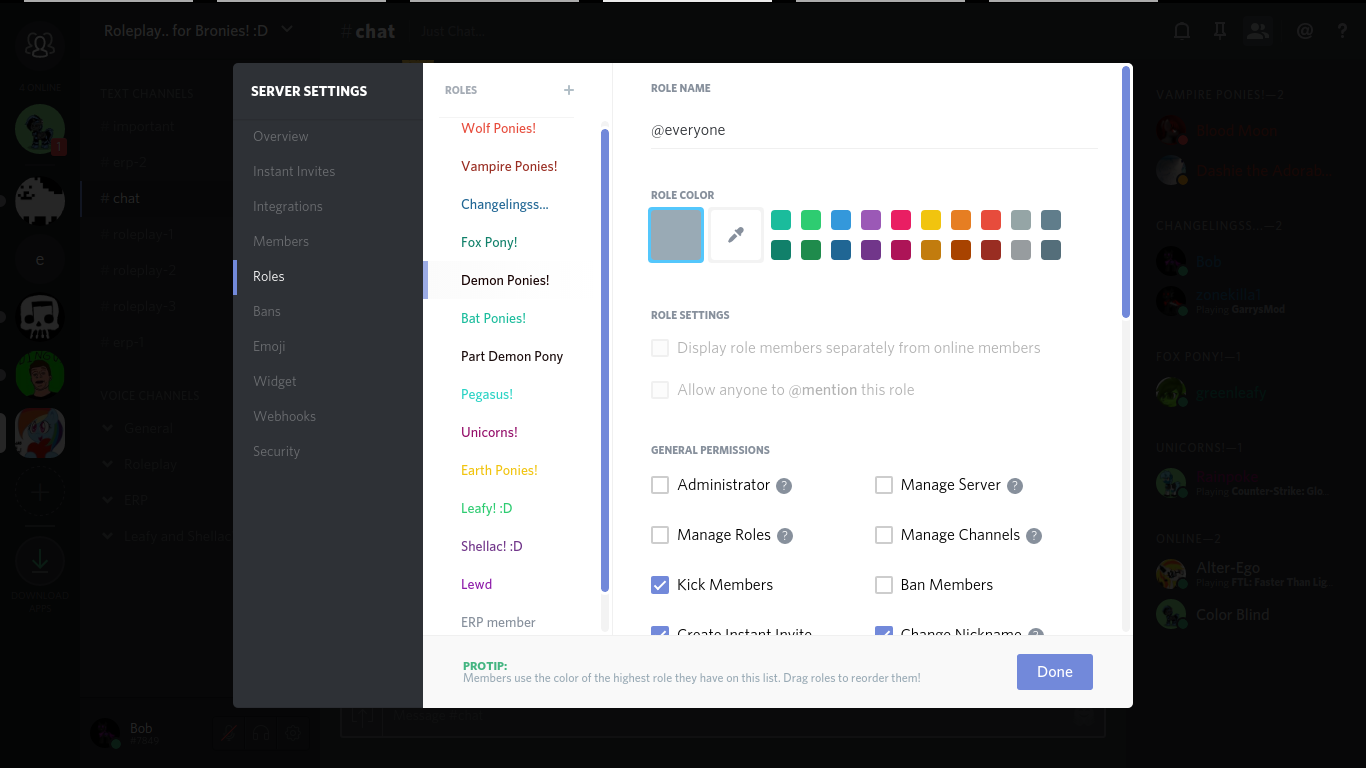
Task: Enable the Manage Roles checkbox
Action: tap(660, 535)
